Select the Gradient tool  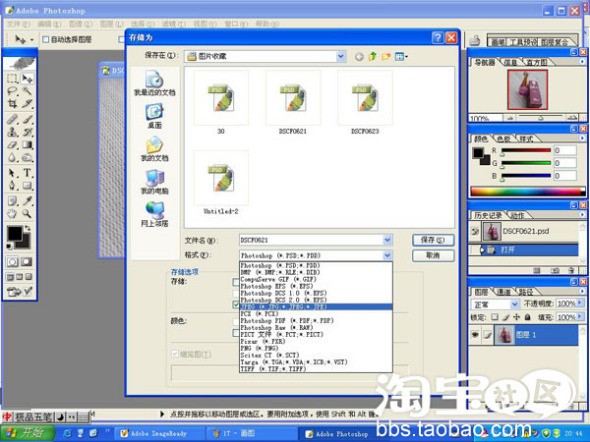point(27,145)
